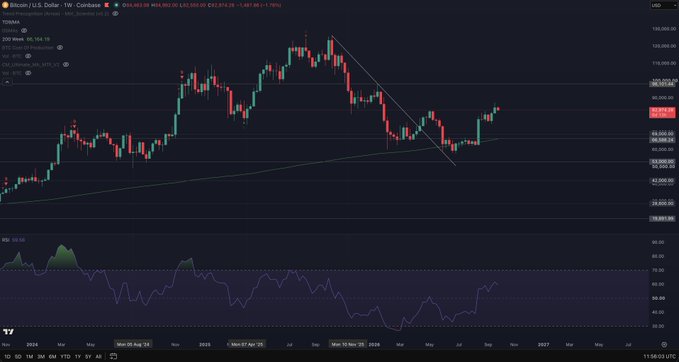The height and width of the screenshot is (362, 679).
Task: Click the 11:56:03 UTC timezone clock
Action: tap(660, 356)
